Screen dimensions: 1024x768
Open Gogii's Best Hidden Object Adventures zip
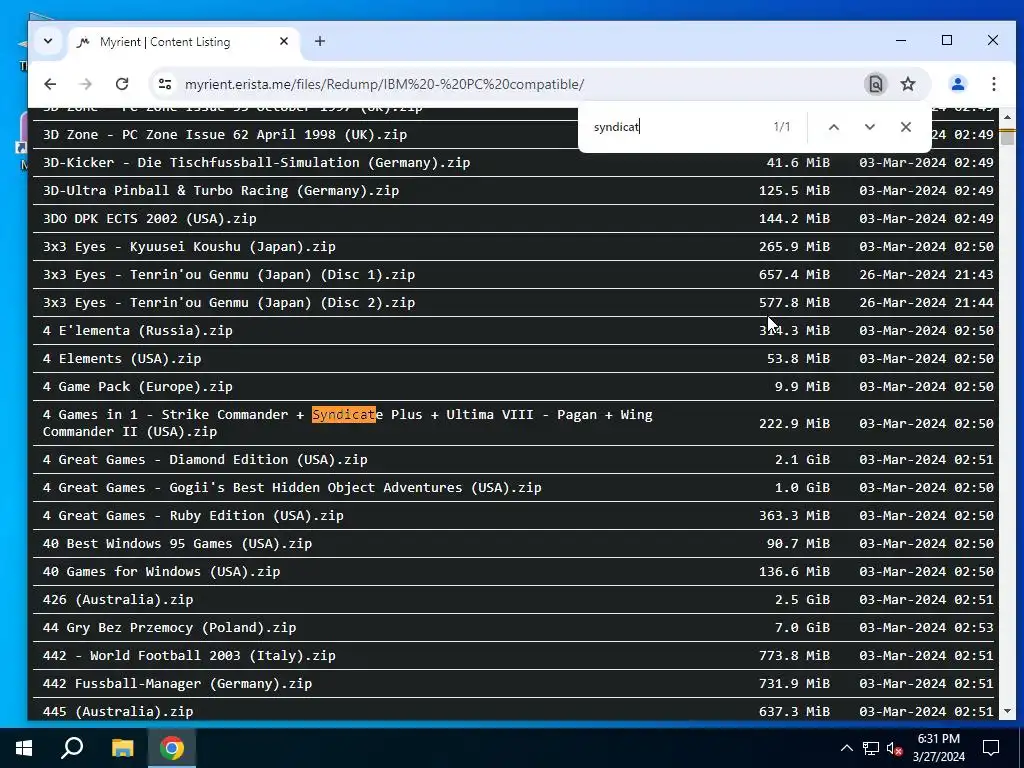click(x=292, y=488)
